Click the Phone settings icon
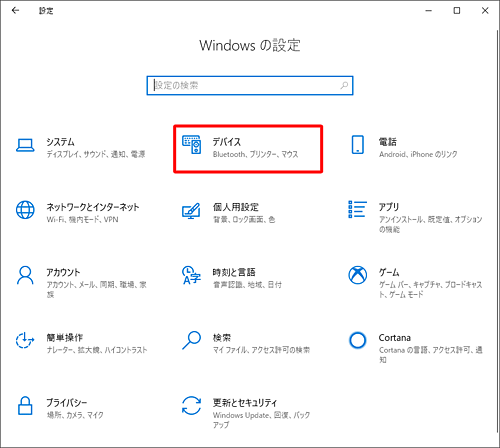Viewport: 500px width, 448px height. coord(358,145)
